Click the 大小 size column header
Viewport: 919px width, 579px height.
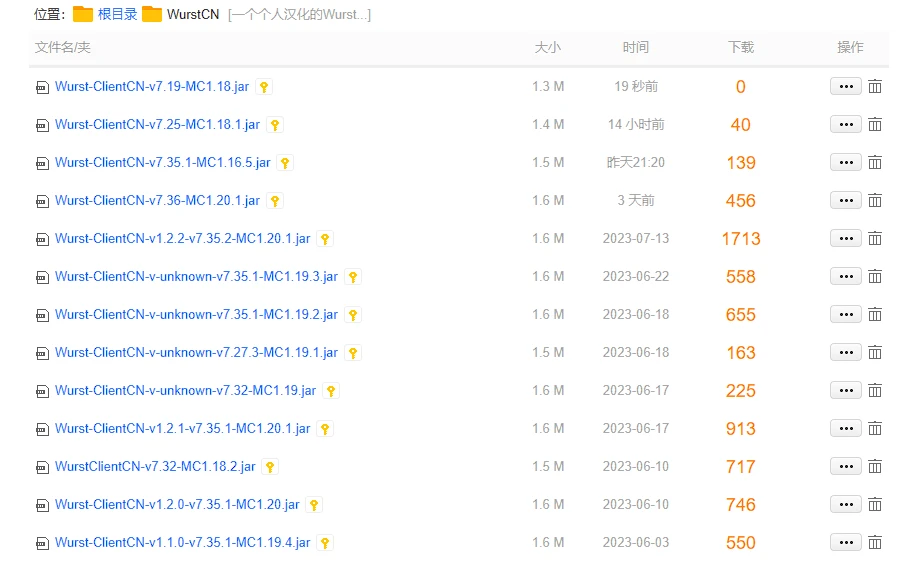pyautogui.click(x=547, y=47)
